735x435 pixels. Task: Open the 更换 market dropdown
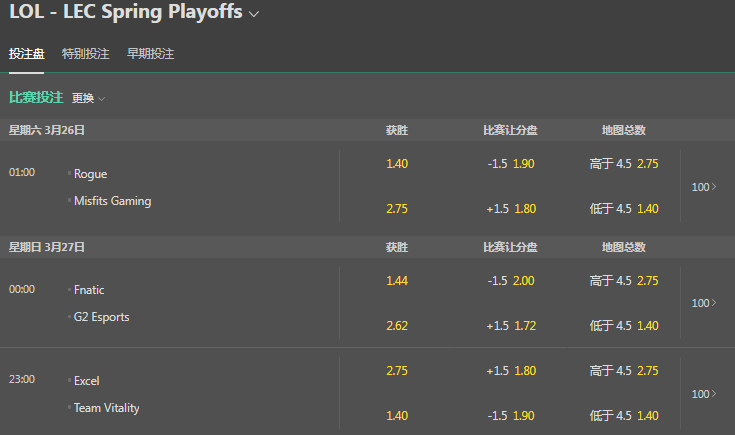coord(88,98)
